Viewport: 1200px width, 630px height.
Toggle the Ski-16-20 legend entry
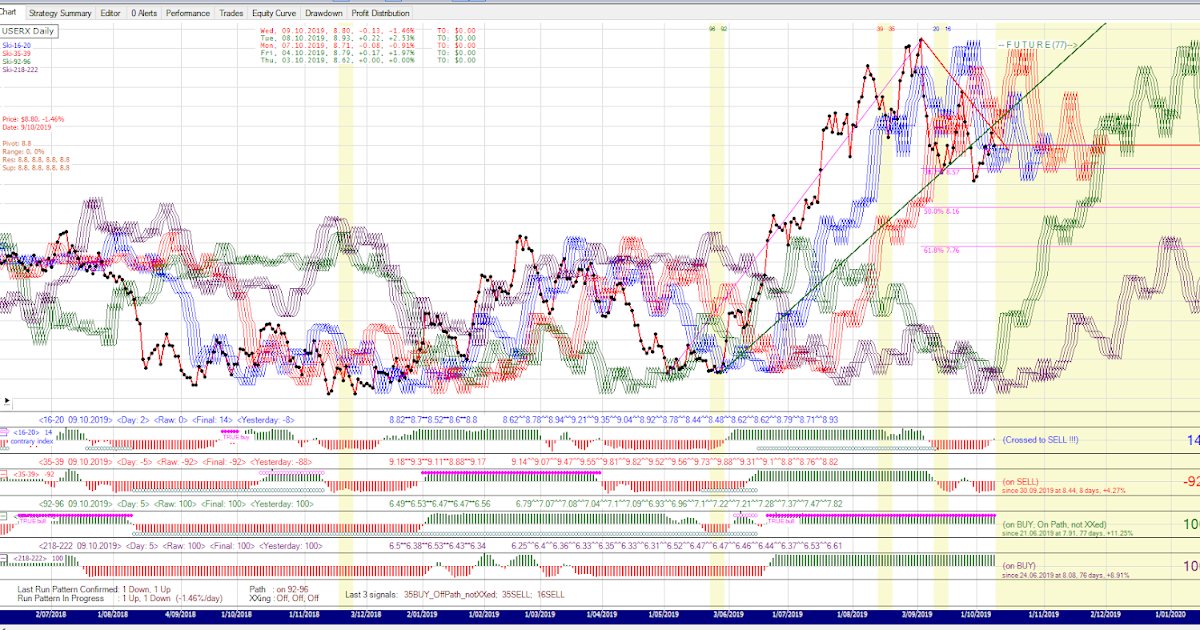point(17,45)
